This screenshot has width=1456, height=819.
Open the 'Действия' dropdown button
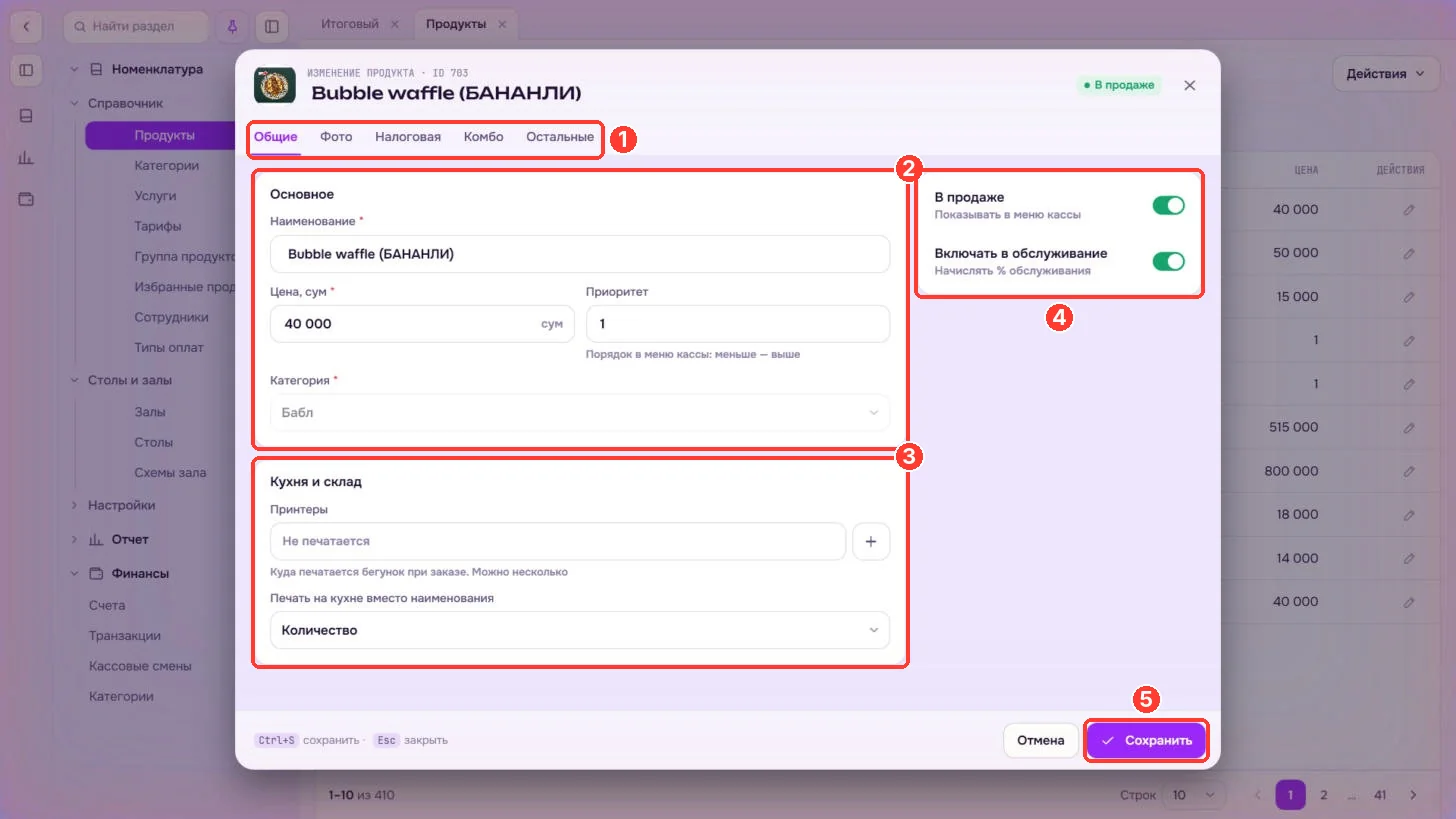(x=1390, y=73)
